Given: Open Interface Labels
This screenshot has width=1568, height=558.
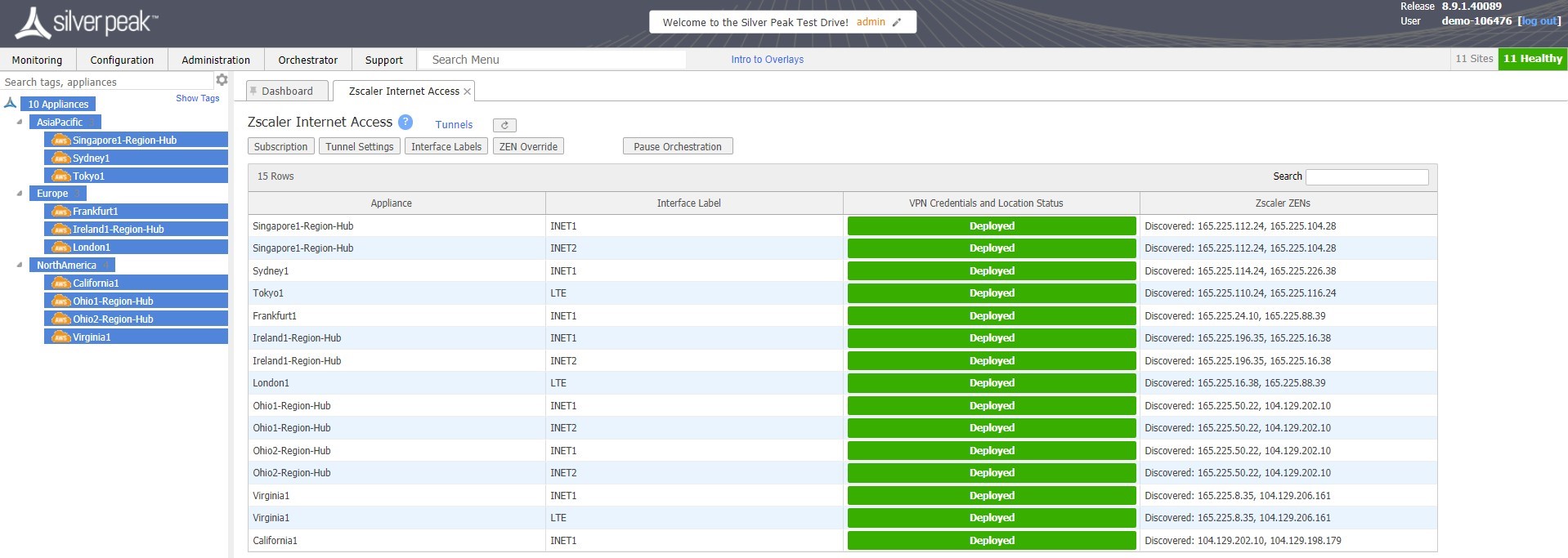Looking at the screenshot, I should [446, 146].
